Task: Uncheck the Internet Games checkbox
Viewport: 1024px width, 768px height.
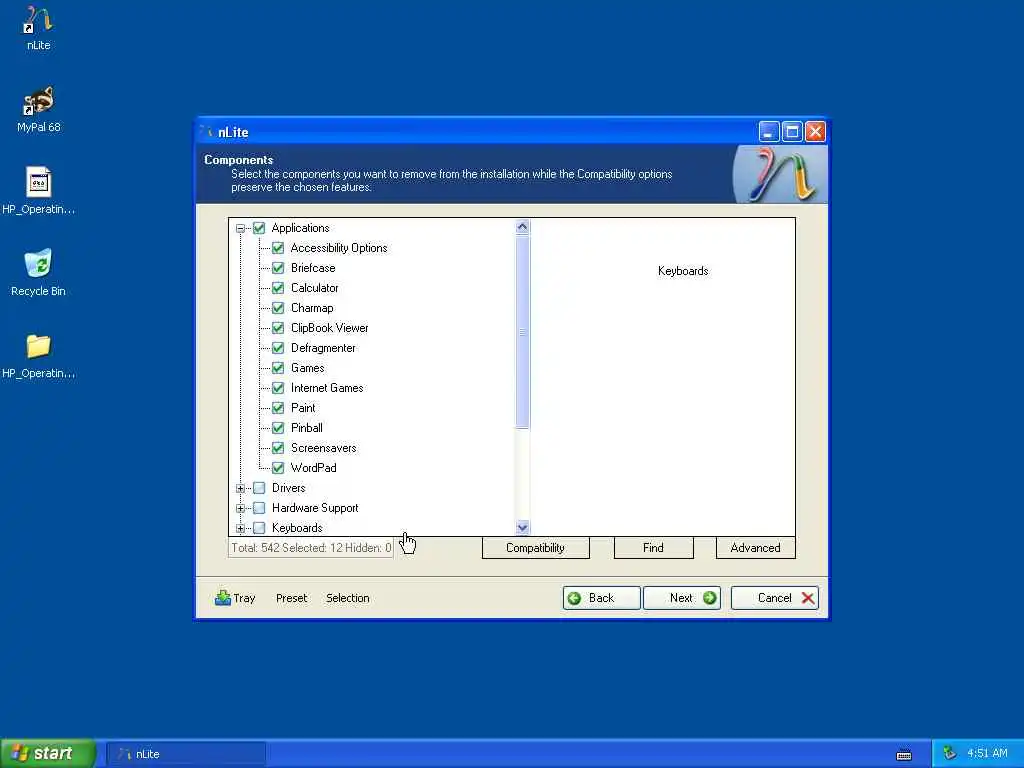Action: (278, 388)
